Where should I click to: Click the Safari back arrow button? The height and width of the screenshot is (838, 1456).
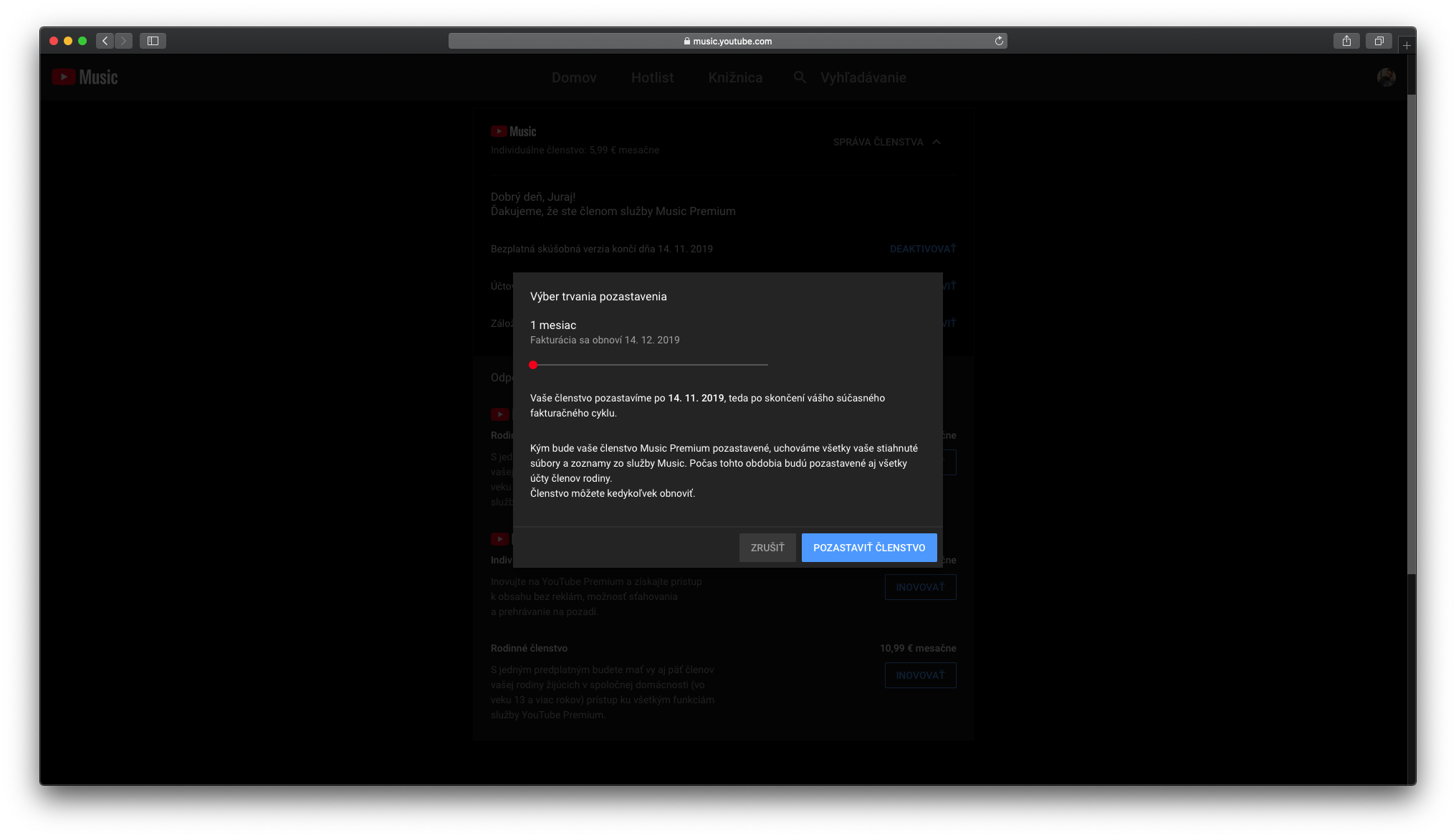105,41
